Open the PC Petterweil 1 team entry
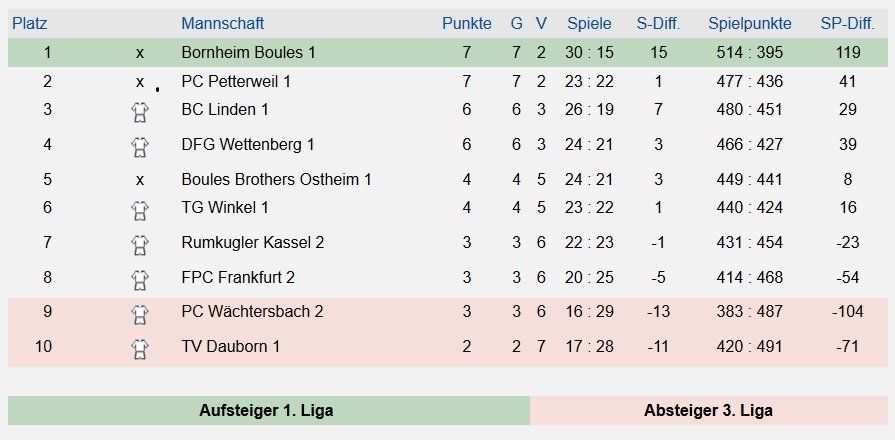The image size is (895, 440). 236,81
